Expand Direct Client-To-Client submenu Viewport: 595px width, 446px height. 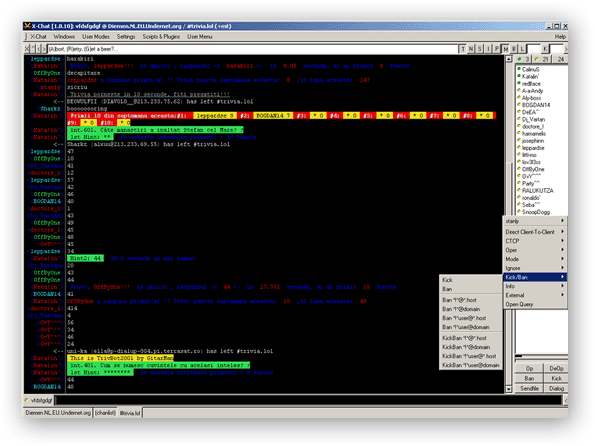(x=535, y=232)
